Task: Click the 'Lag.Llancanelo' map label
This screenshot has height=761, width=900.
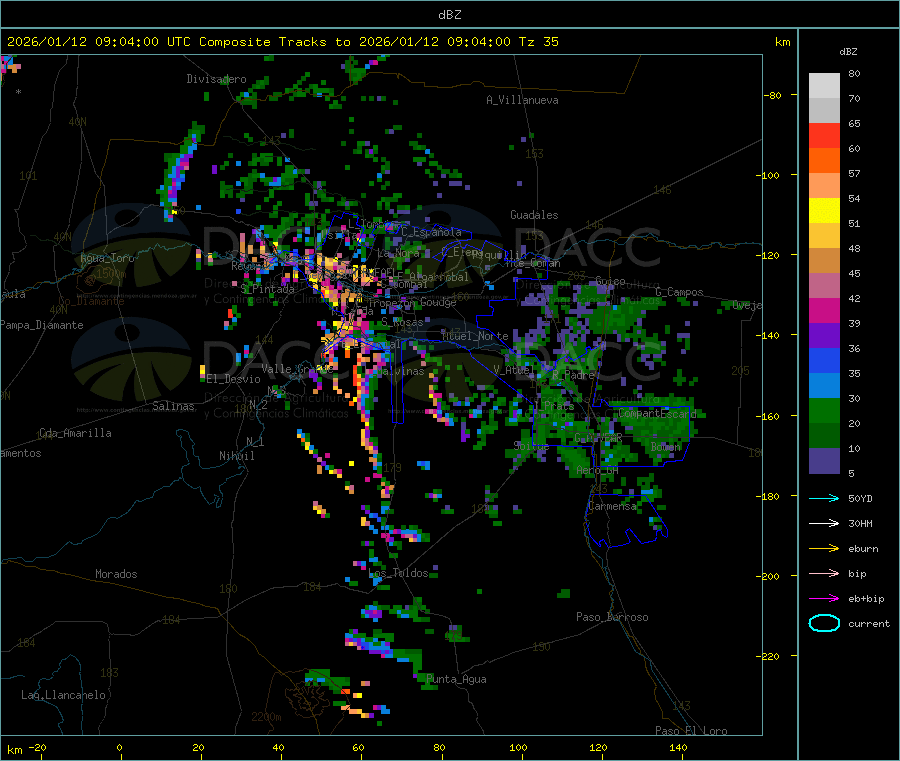Action: (x=64, y=695)
